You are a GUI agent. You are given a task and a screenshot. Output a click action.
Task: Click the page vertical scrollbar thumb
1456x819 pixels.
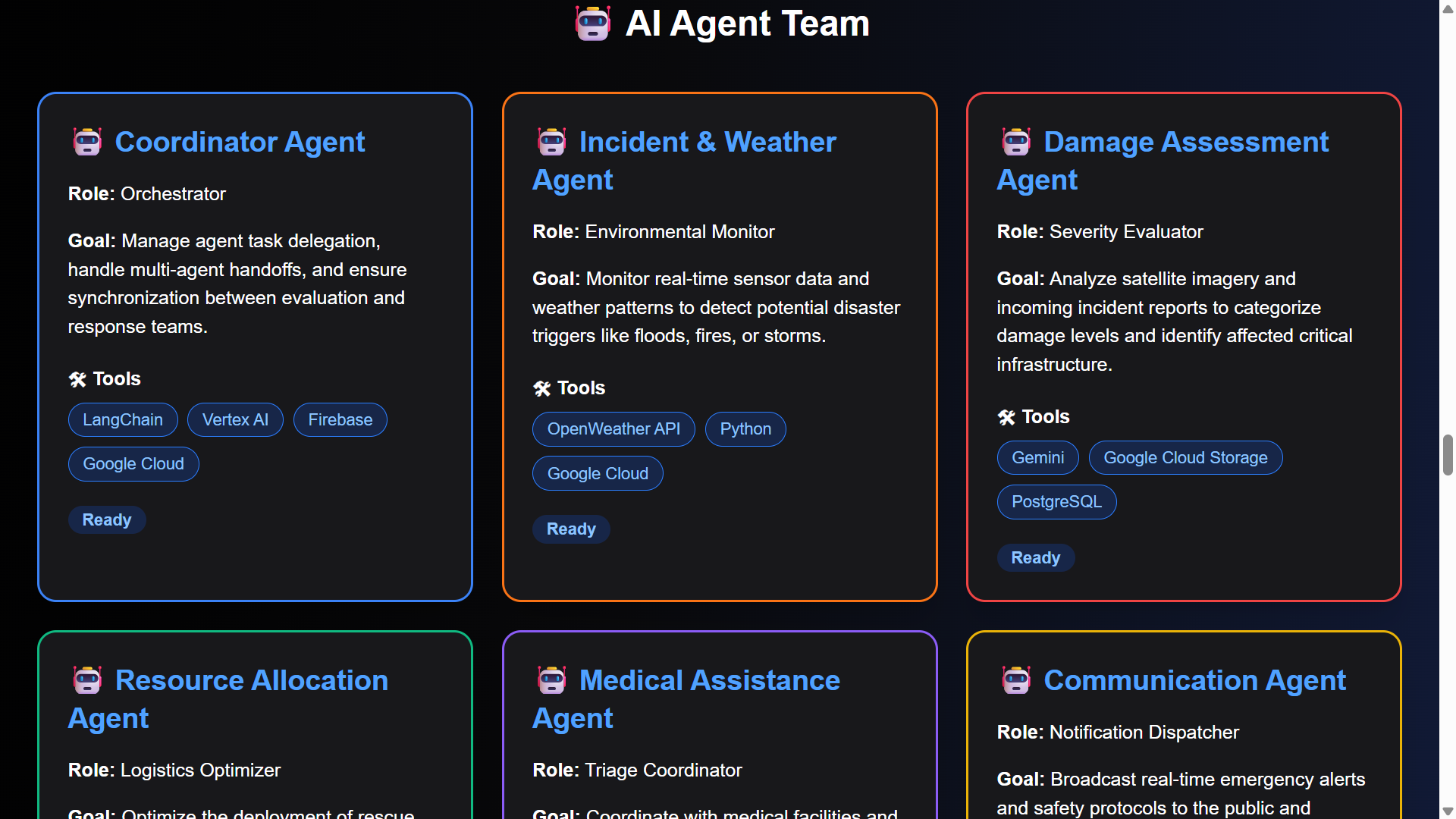(x=1448, y=455)
